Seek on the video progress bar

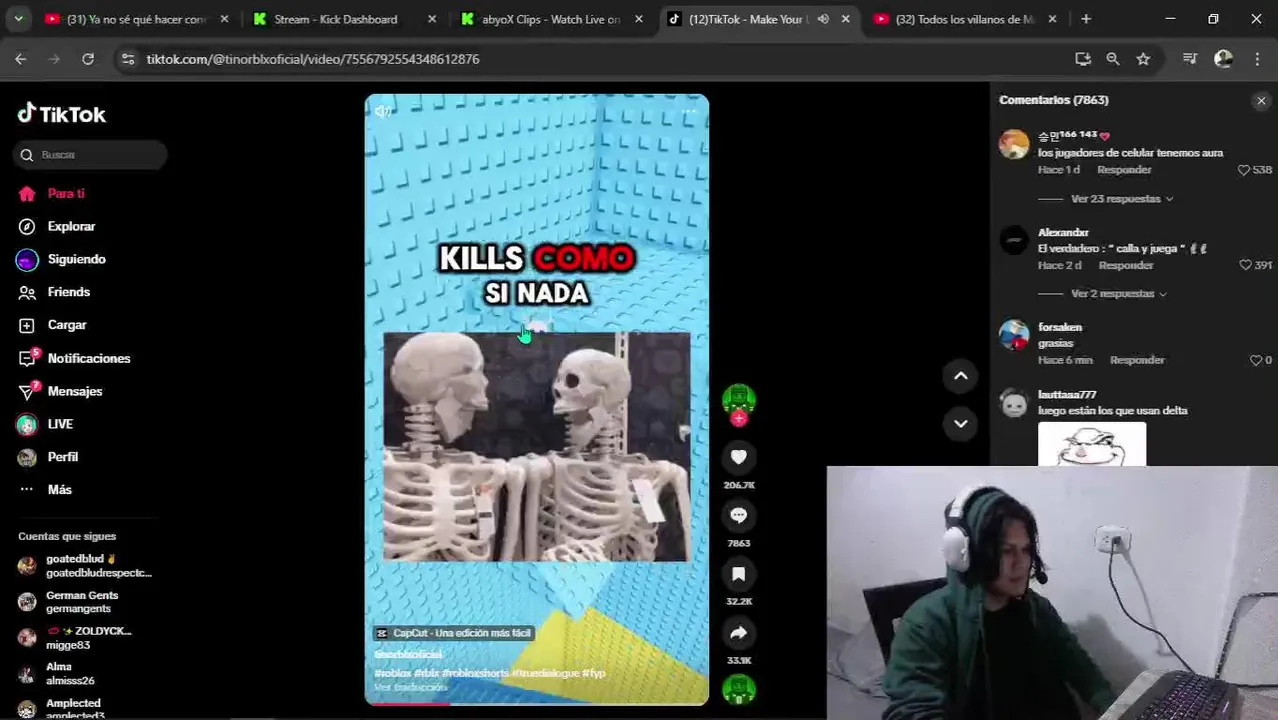coord(537,703)
